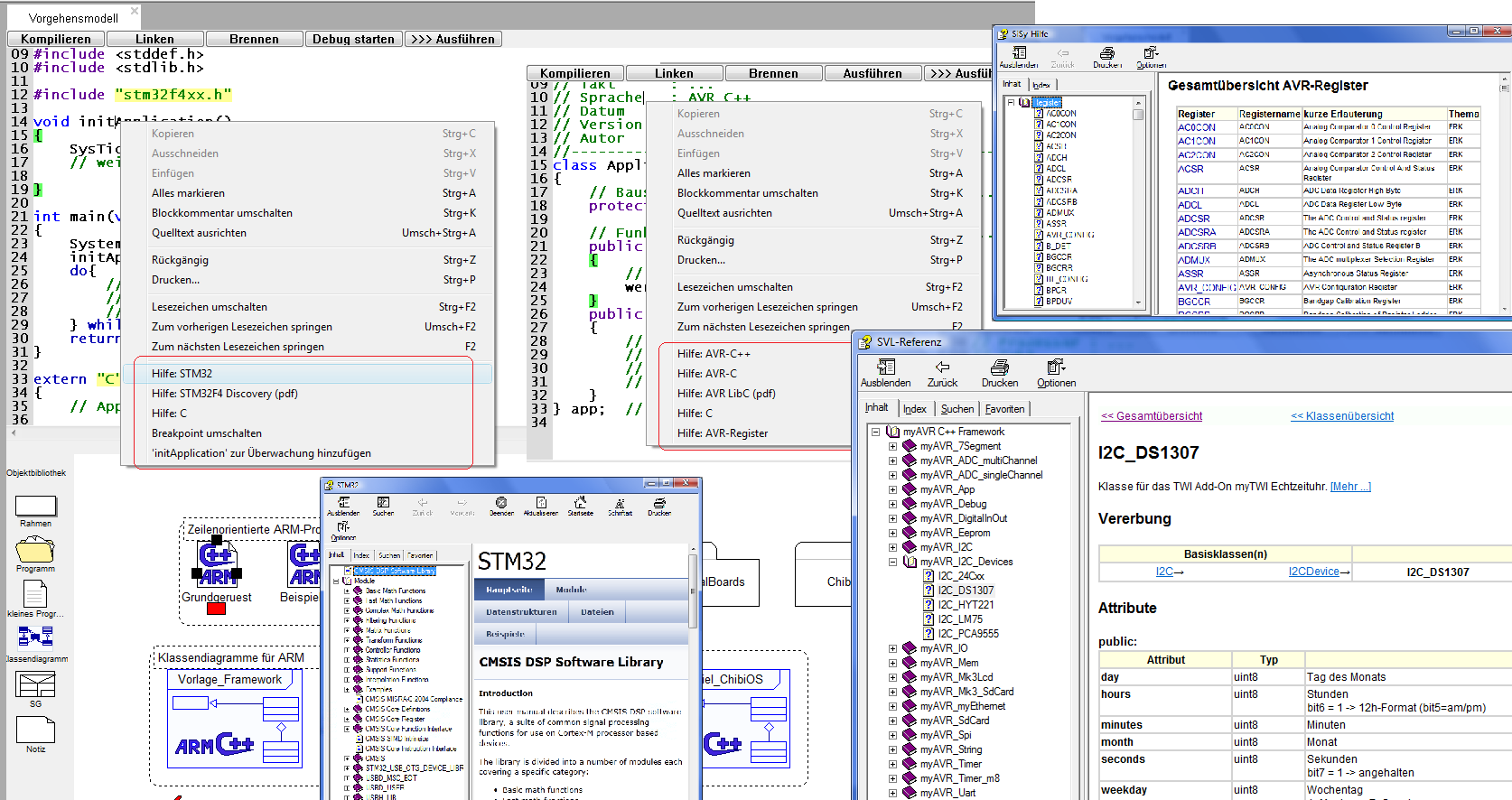Click the Ausblenden icon in SVL-Referenz window

[886, 367]
